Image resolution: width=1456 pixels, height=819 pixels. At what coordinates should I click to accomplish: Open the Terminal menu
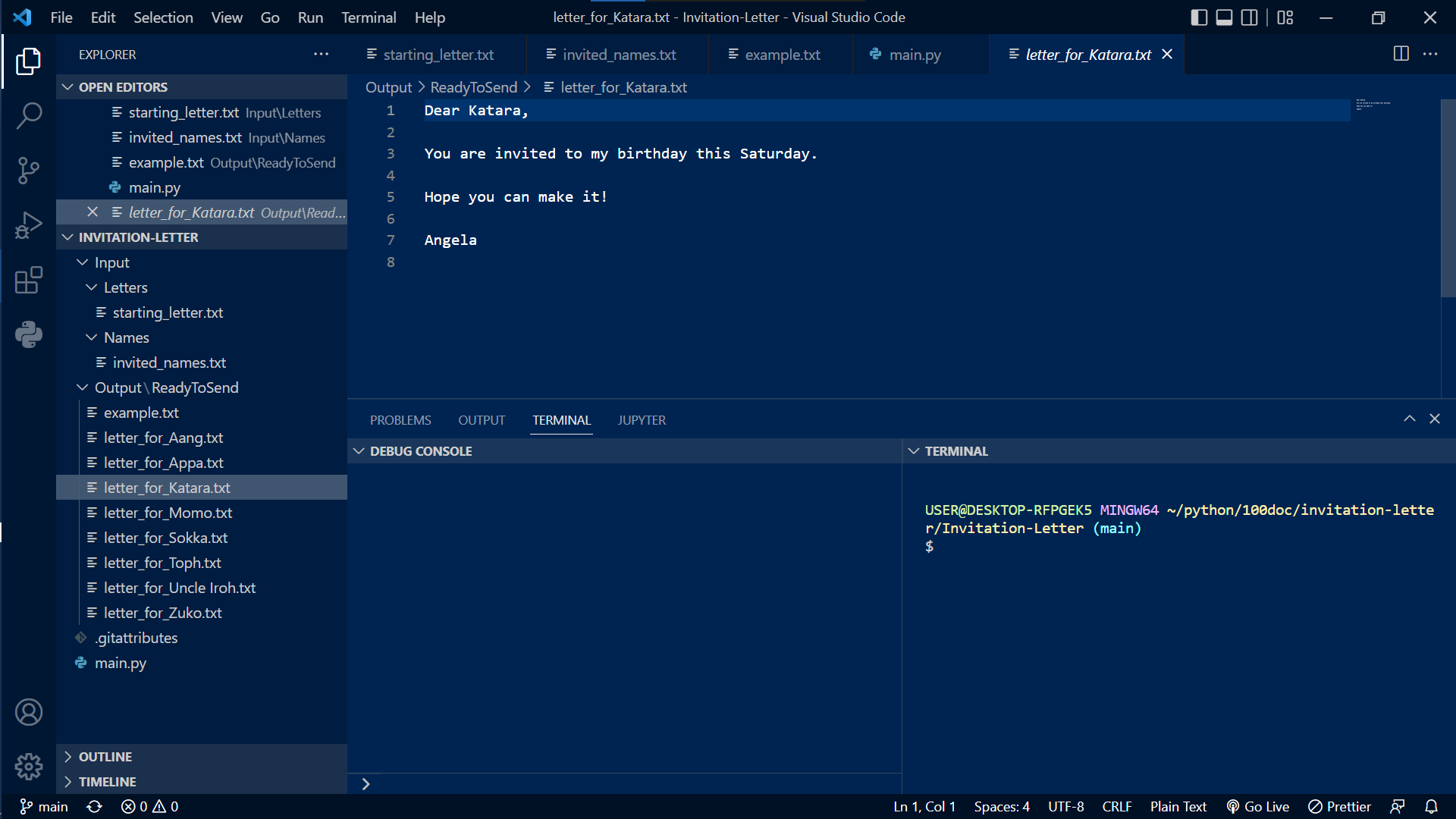tap(369, 17)
